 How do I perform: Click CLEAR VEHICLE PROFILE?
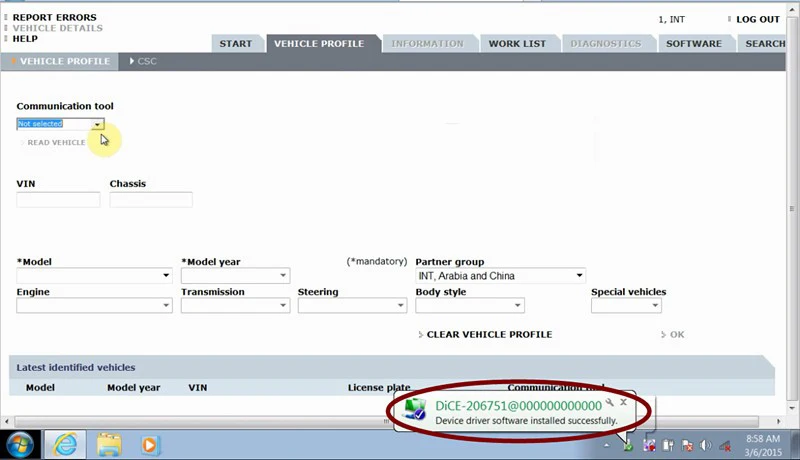click(x=489, y=335)
